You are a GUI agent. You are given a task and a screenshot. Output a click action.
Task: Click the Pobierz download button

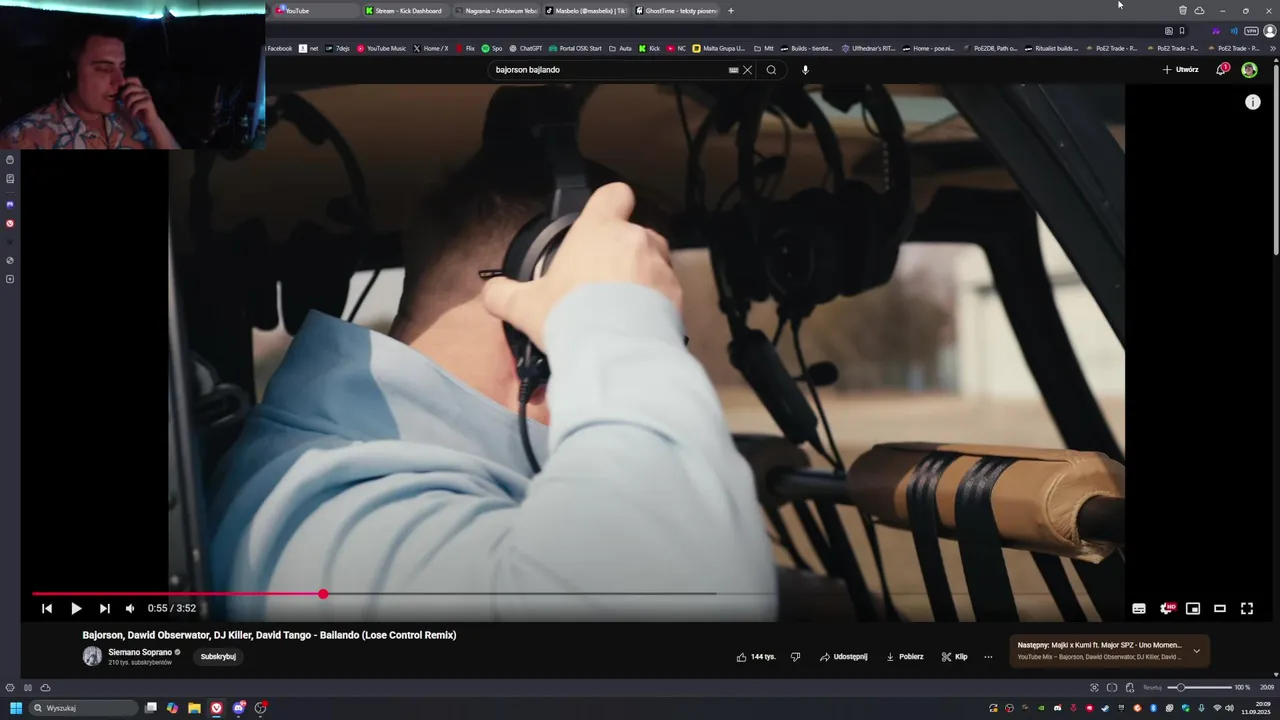[904, 657]
